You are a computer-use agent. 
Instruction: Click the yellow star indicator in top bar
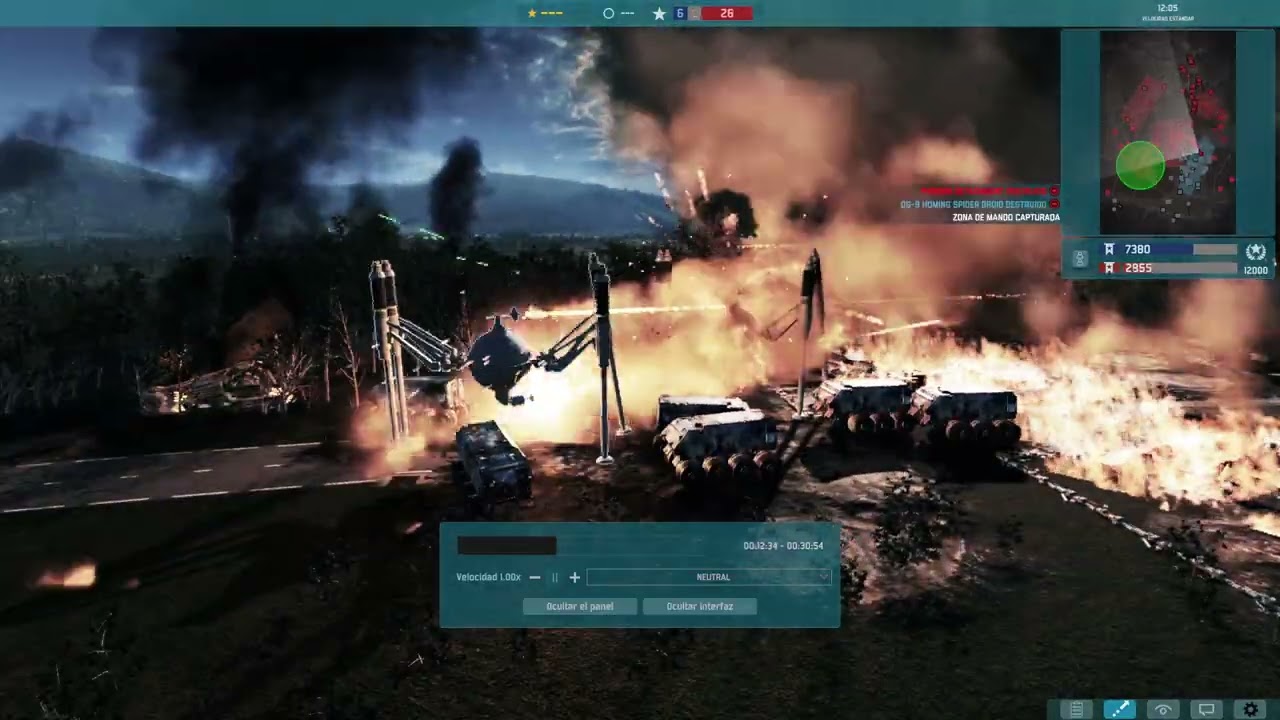[x=532, y=13]
